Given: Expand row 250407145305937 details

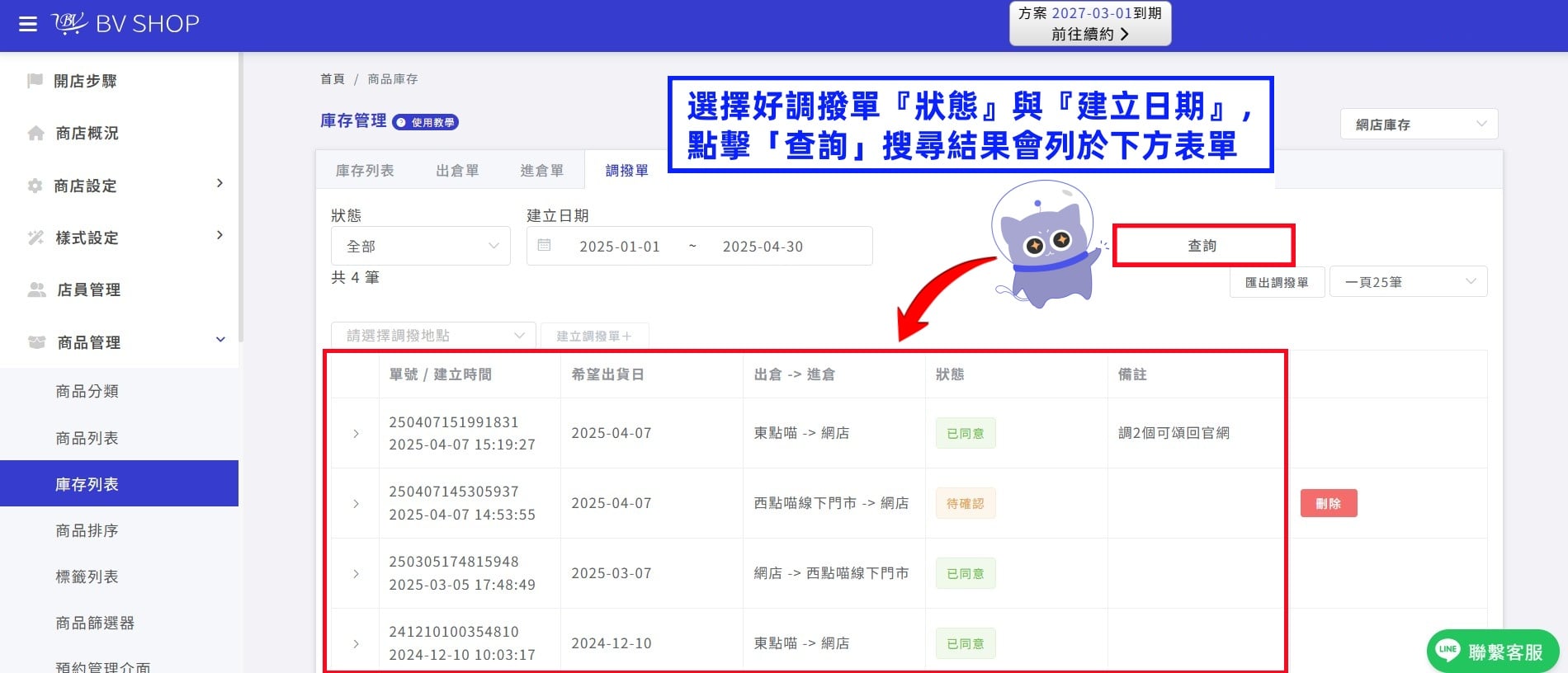Looking at the screenshot, I should tap(356, 504).
